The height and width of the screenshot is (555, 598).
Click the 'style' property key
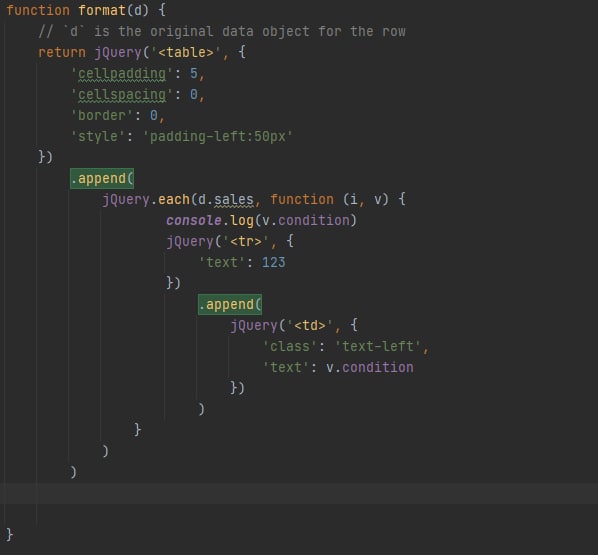click(x=98, y=136)
